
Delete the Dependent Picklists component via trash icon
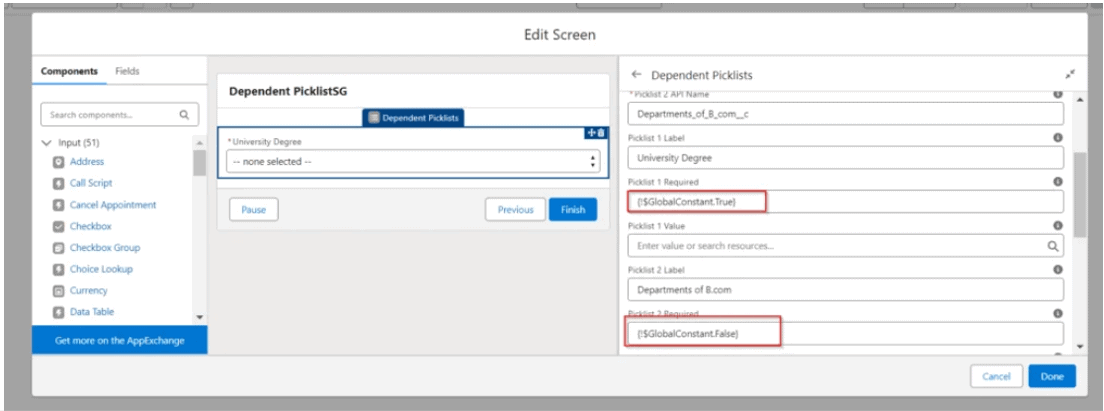(x=601, y=133)
